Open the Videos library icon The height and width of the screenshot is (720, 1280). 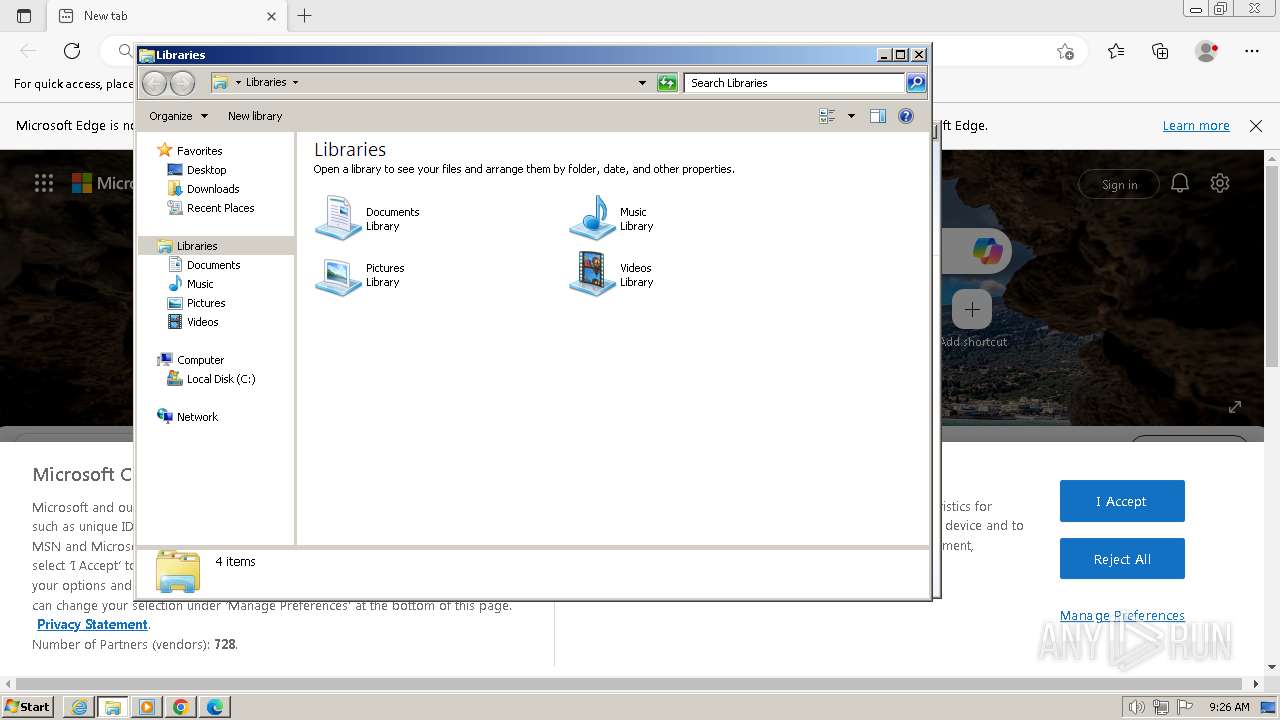(x=592, y=275)
